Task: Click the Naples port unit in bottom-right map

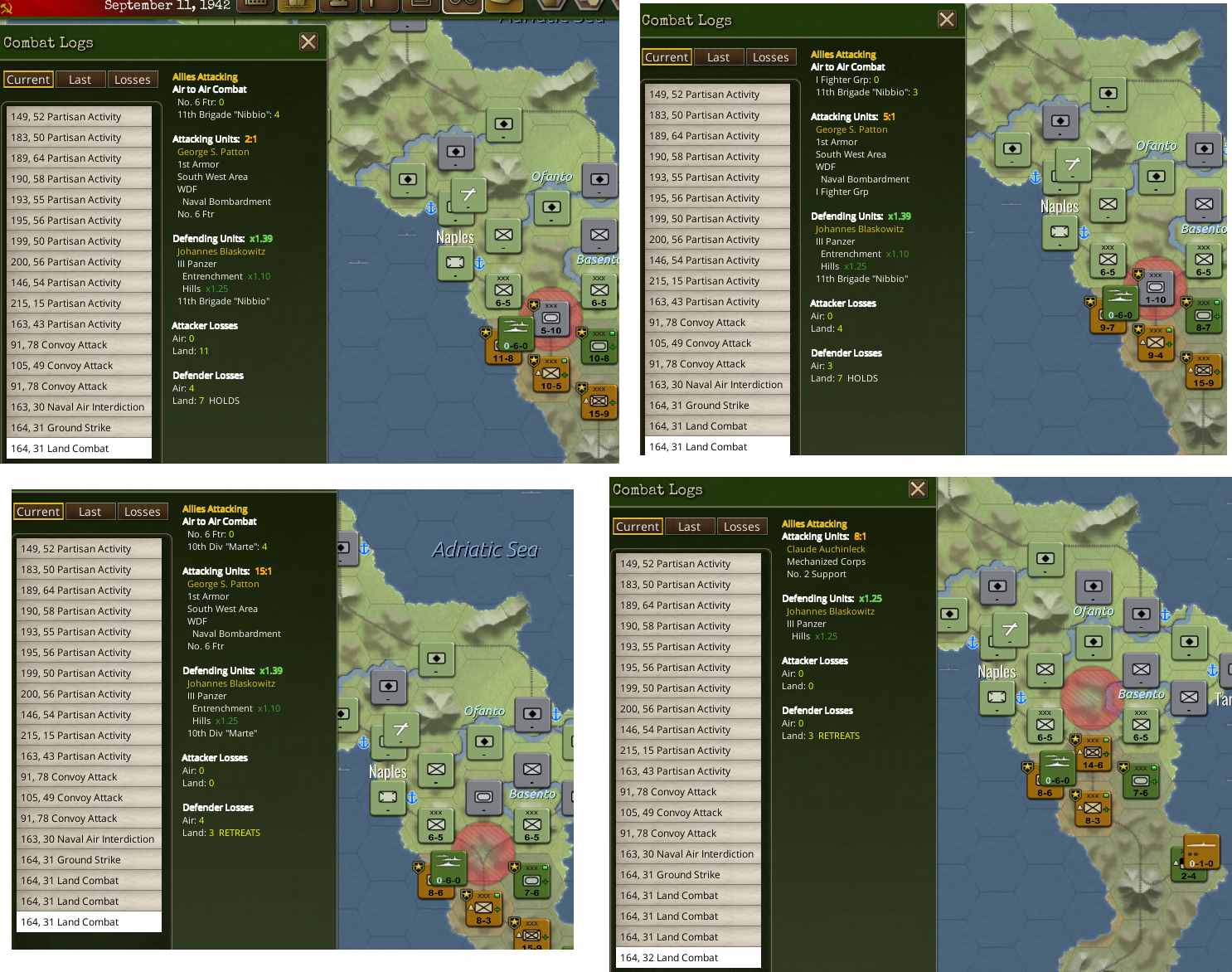Action: coord(997,697)
